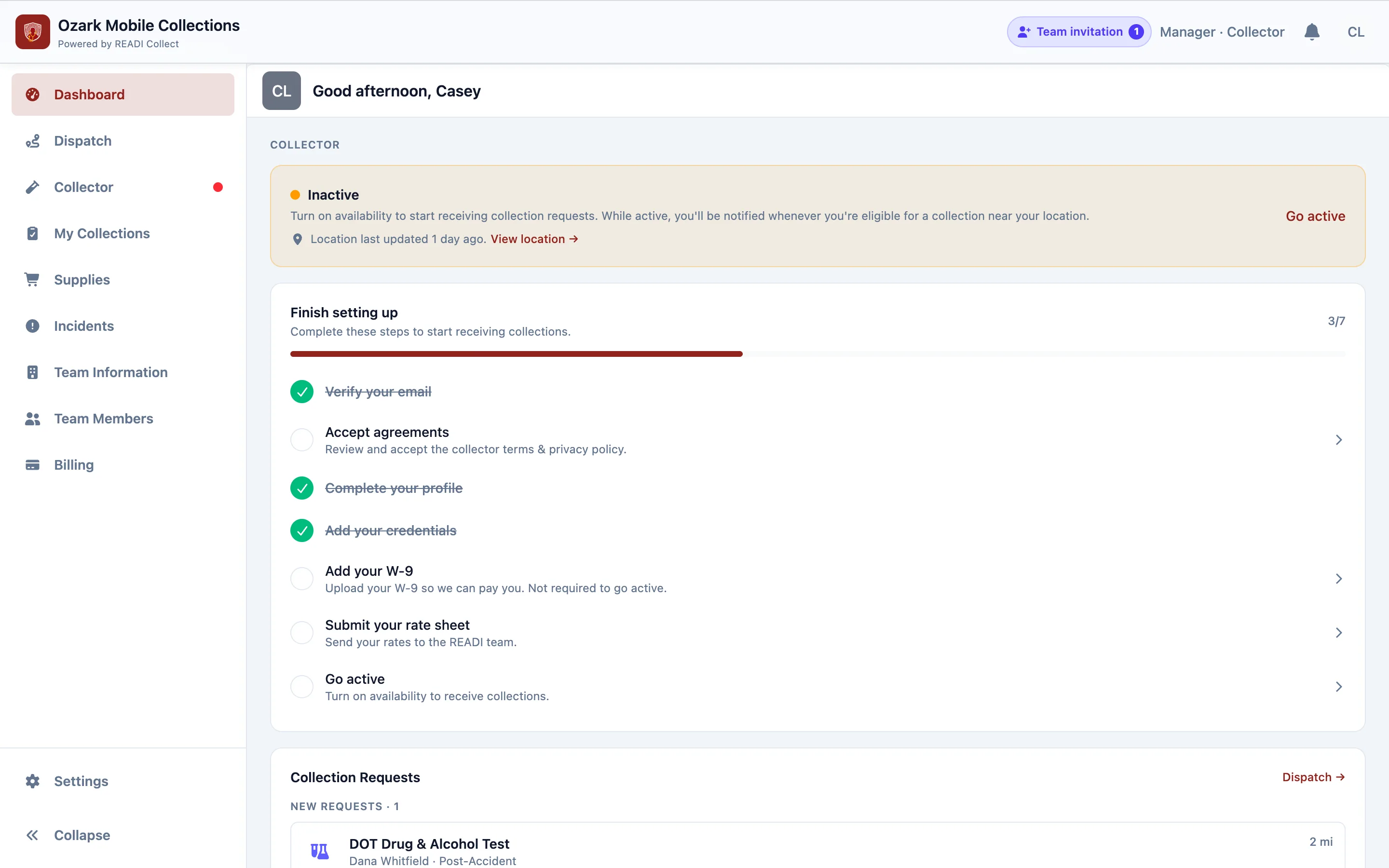The image size is (1389, 868).
Task: Click the DOT Drug & Alcohol Test flask icon
Action: (320, 851)
